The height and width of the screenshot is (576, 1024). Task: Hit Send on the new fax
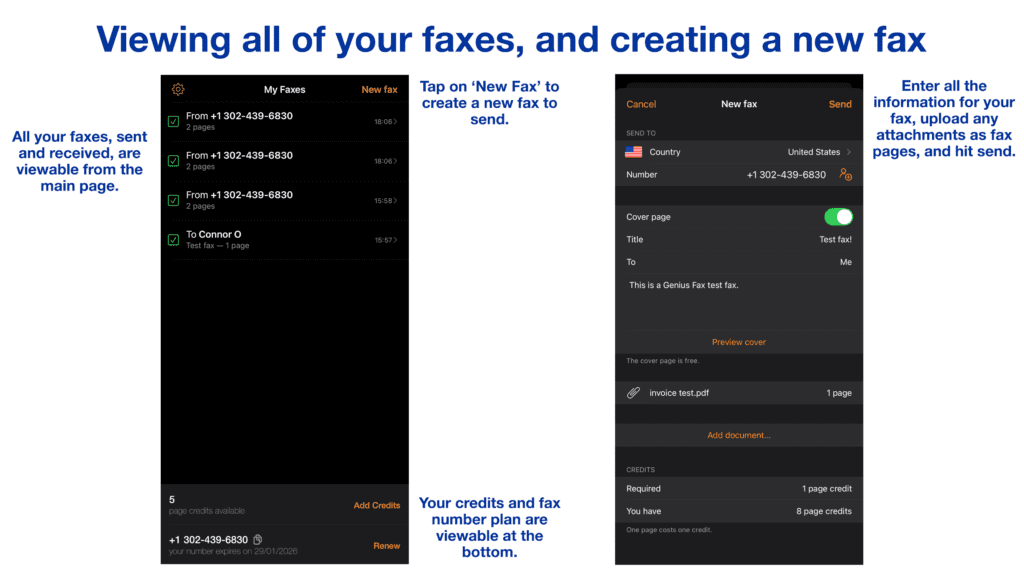[x=840, y=104]
